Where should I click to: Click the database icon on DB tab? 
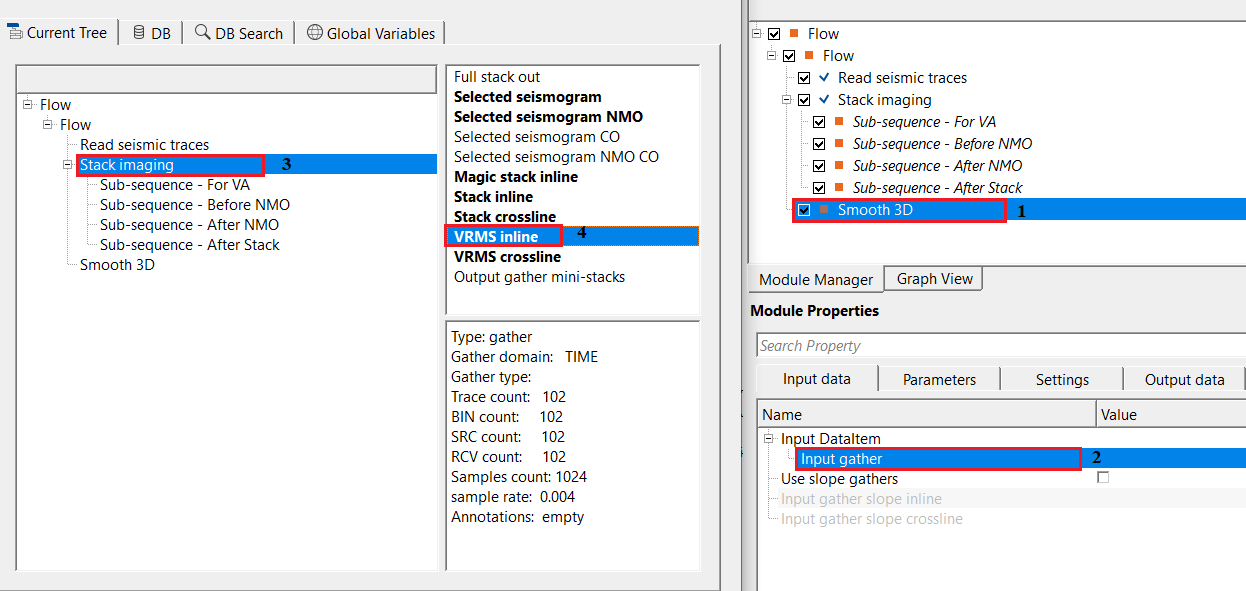click(x=138, y=32)
